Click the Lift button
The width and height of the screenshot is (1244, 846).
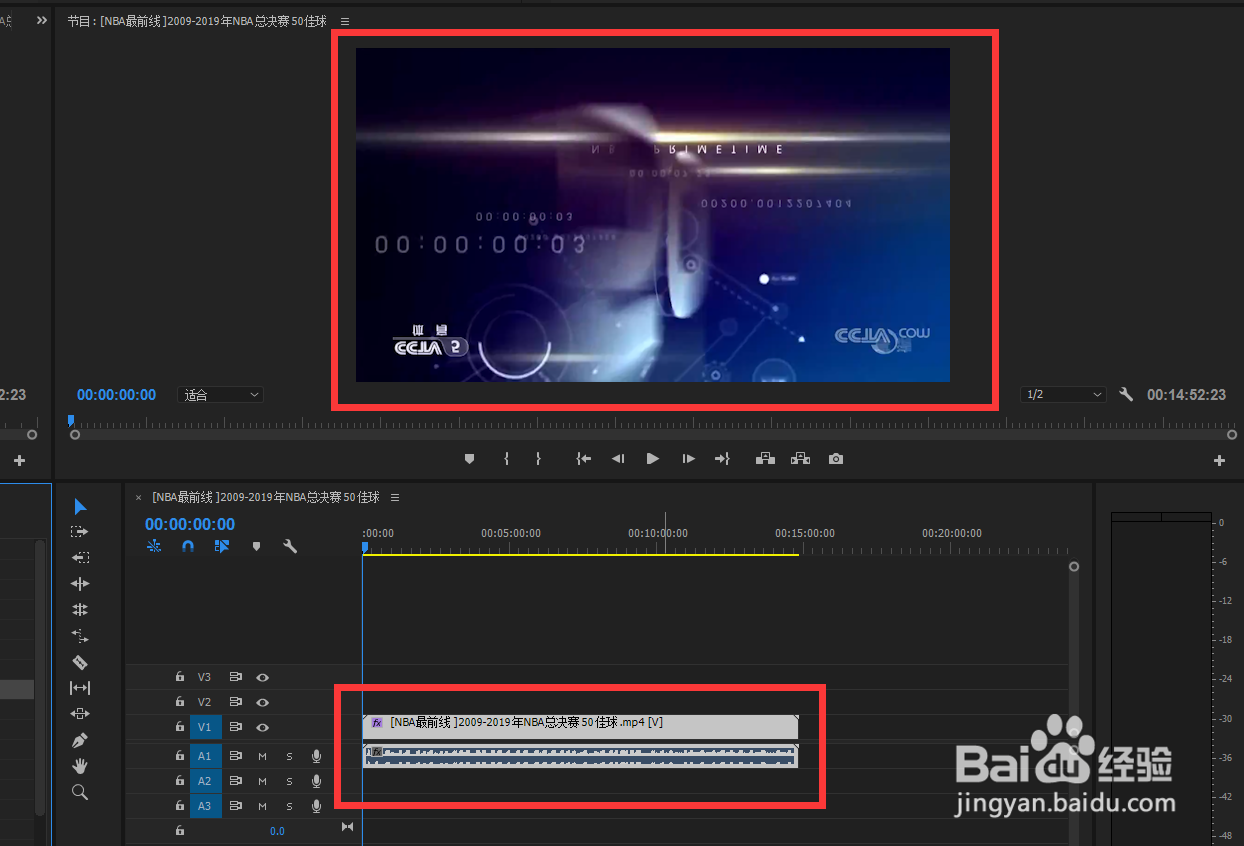click(766, 459)
